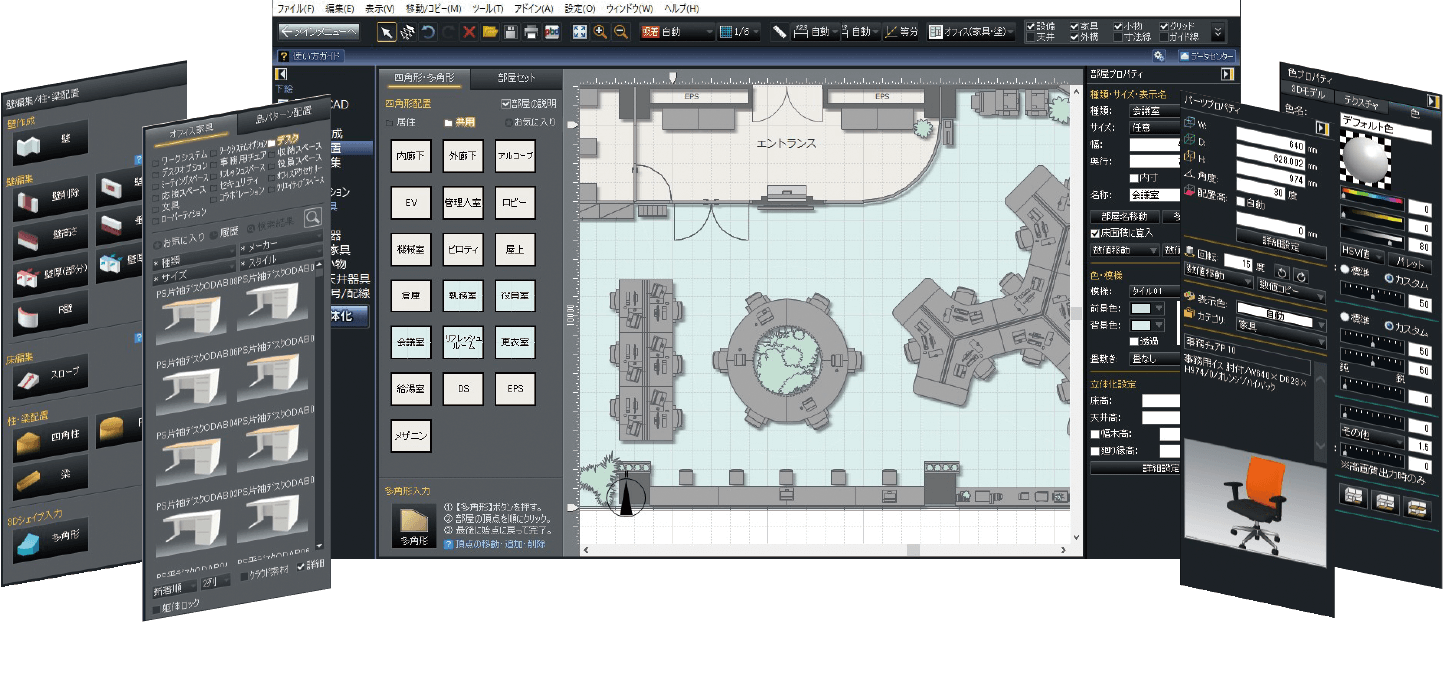Screen dimensions: 1443x676
Task: Click the fit-to-screen view icon
Action: tap(579, 32)
